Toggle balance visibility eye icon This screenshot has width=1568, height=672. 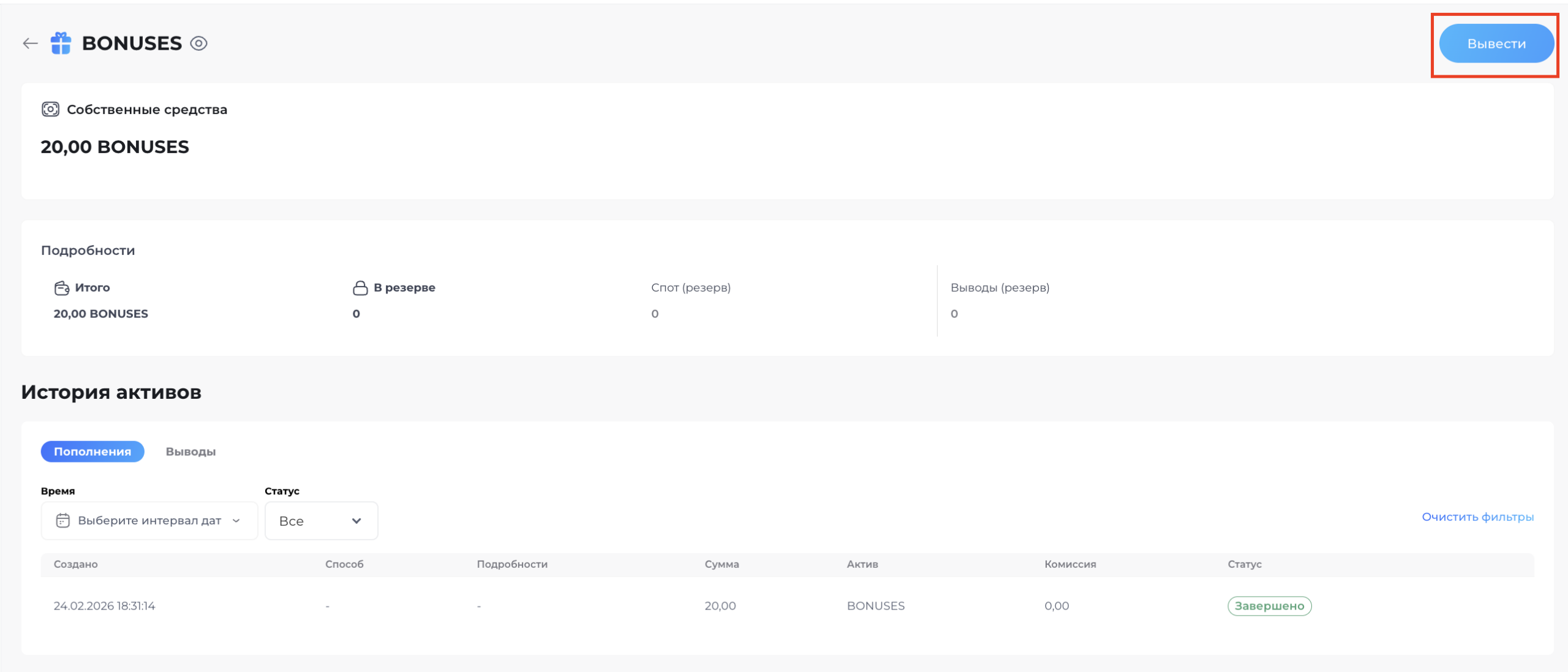point(198,43)
